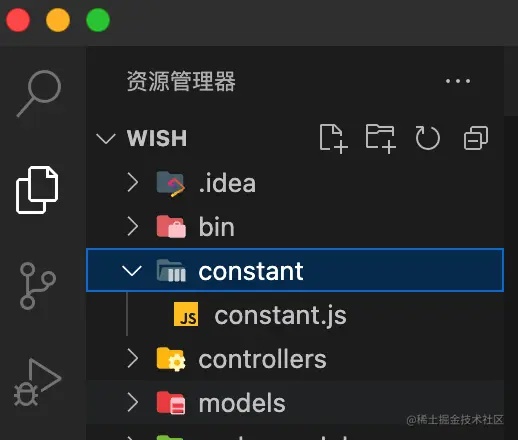The width and height of the screenshot is (518, 440).
Task: Select the models folder label
Action: (242, 403)
